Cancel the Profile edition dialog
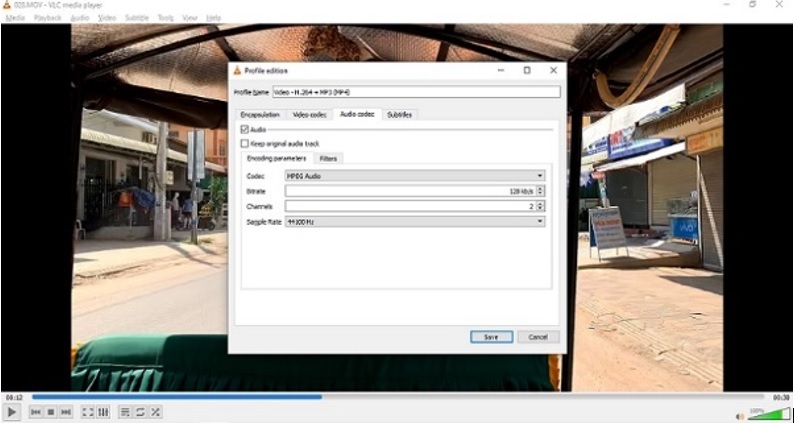The height and width of the screenshot is (425, 797). point(538,337)
